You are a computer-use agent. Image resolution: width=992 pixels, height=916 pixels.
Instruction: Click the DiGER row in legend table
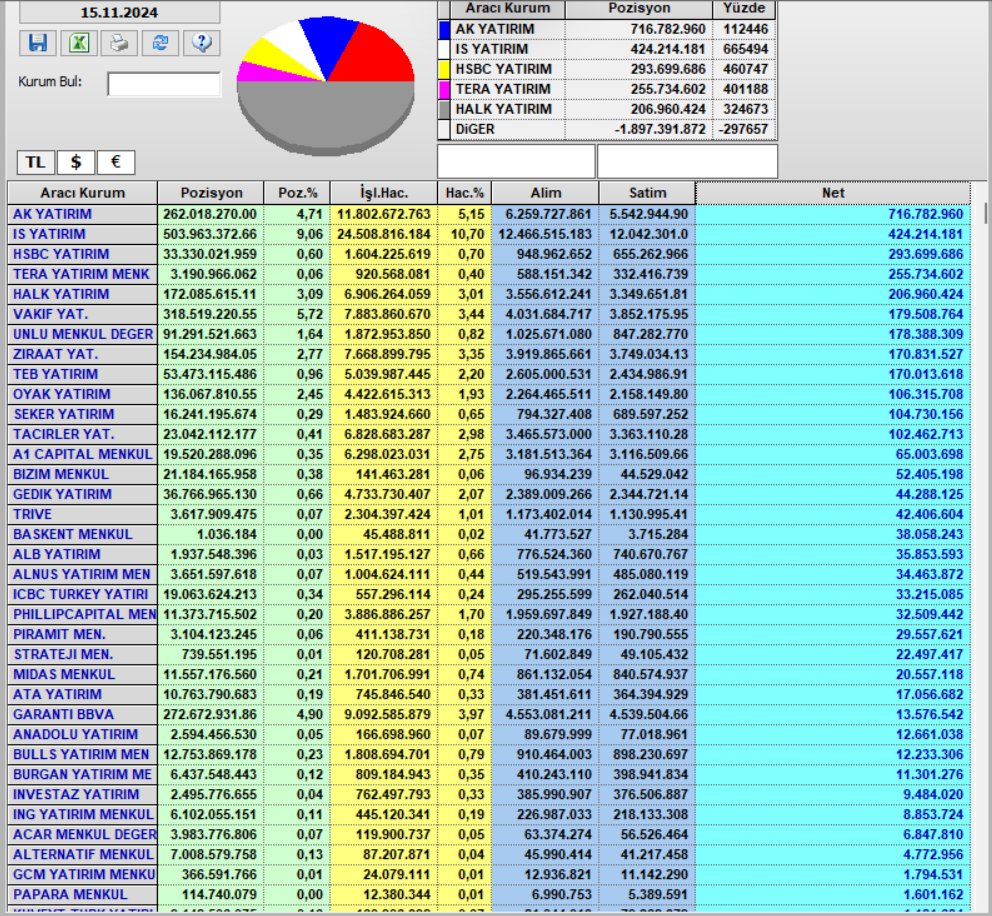click(x=607, y=130)
